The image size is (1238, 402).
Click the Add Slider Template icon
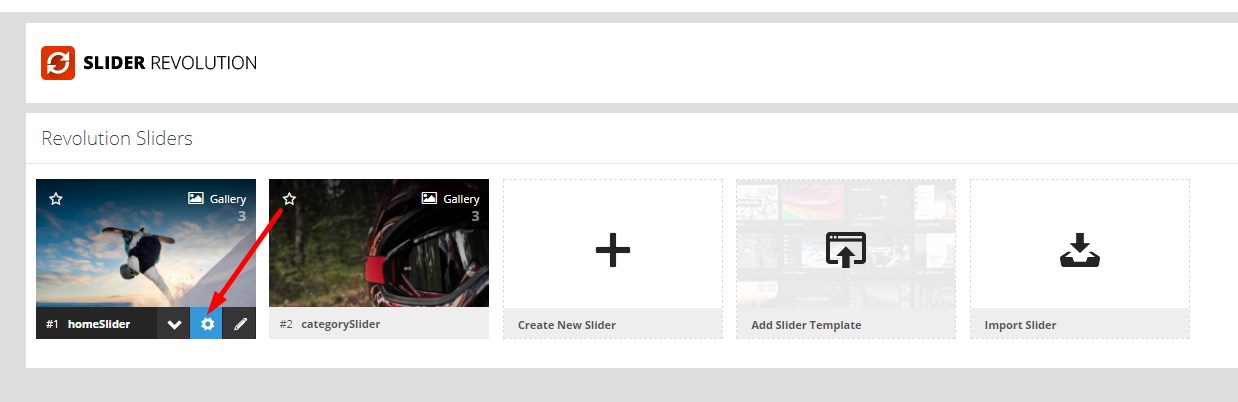pyautogui.click(x=845, y=249)
